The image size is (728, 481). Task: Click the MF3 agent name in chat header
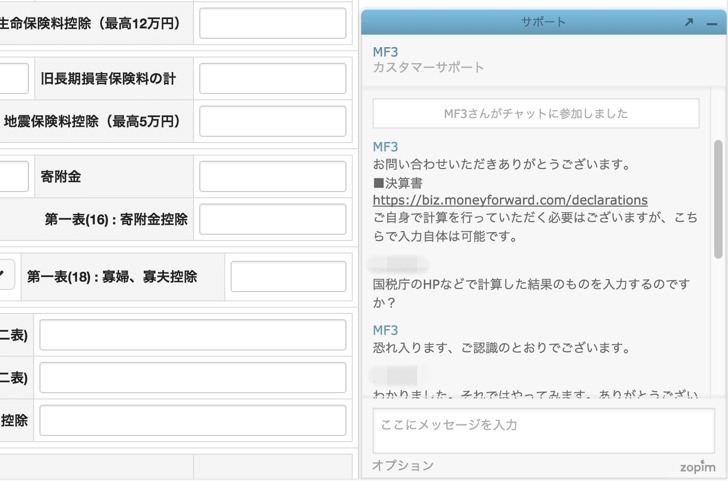385,52
